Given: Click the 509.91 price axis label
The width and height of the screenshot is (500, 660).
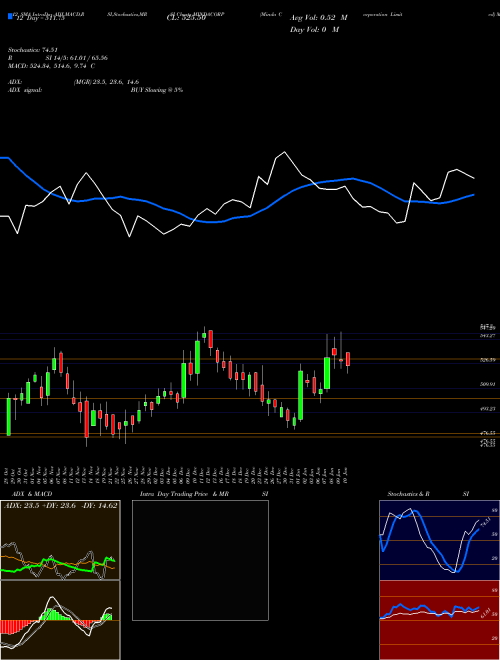Looking at the screenshot, I should pyautogui.click(x=489, y=384).
